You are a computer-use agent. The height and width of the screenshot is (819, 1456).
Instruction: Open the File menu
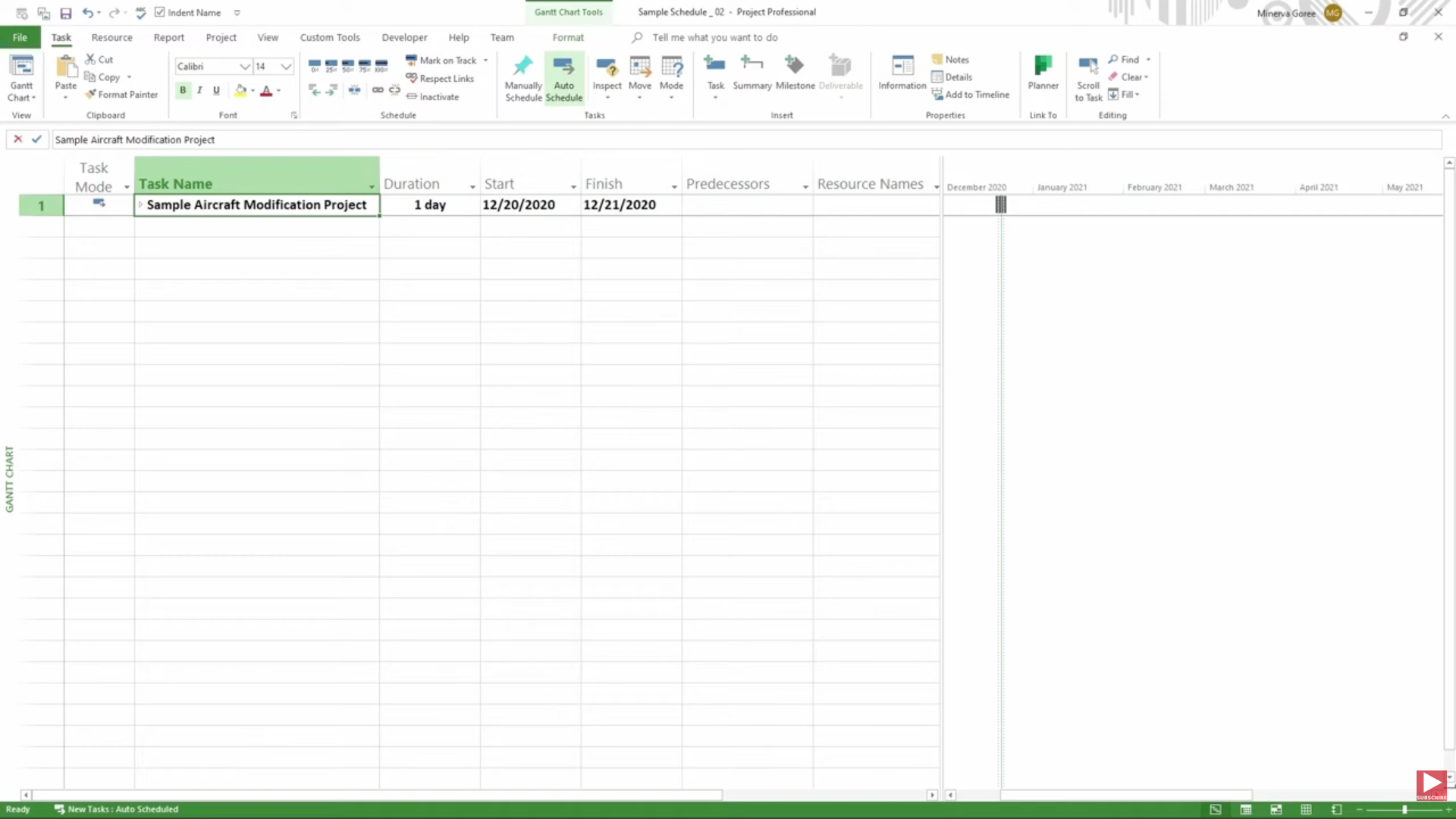point(20,37)
